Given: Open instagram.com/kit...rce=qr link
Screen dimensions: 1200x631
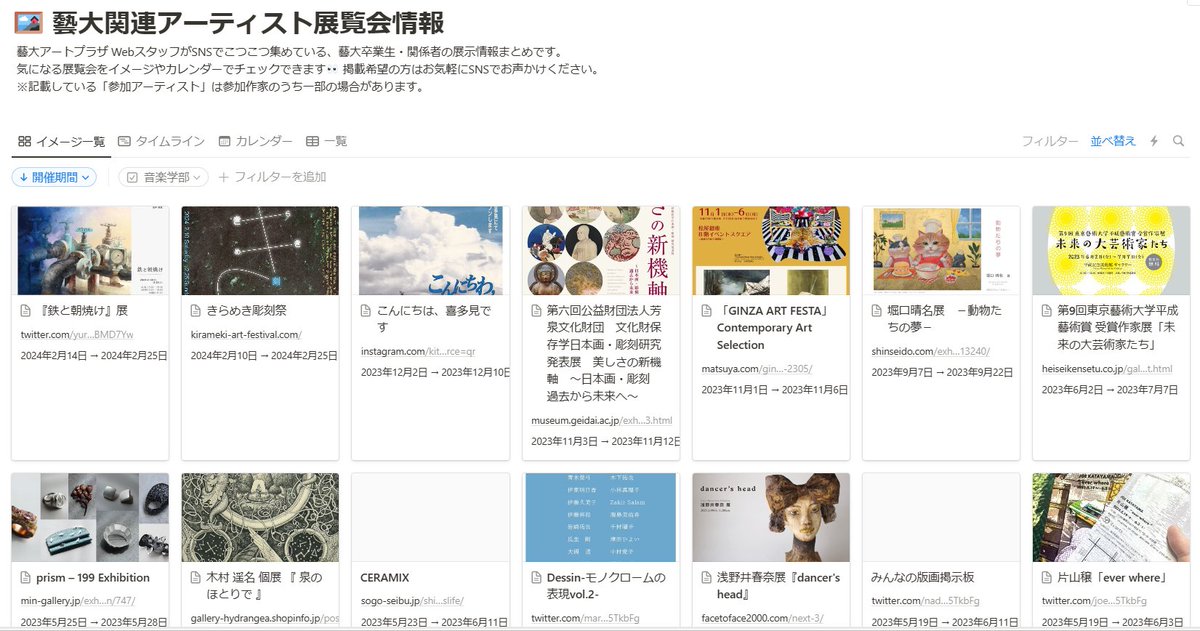Looking at the screenshot, I should pyautogui.click(x=419, y=351).
